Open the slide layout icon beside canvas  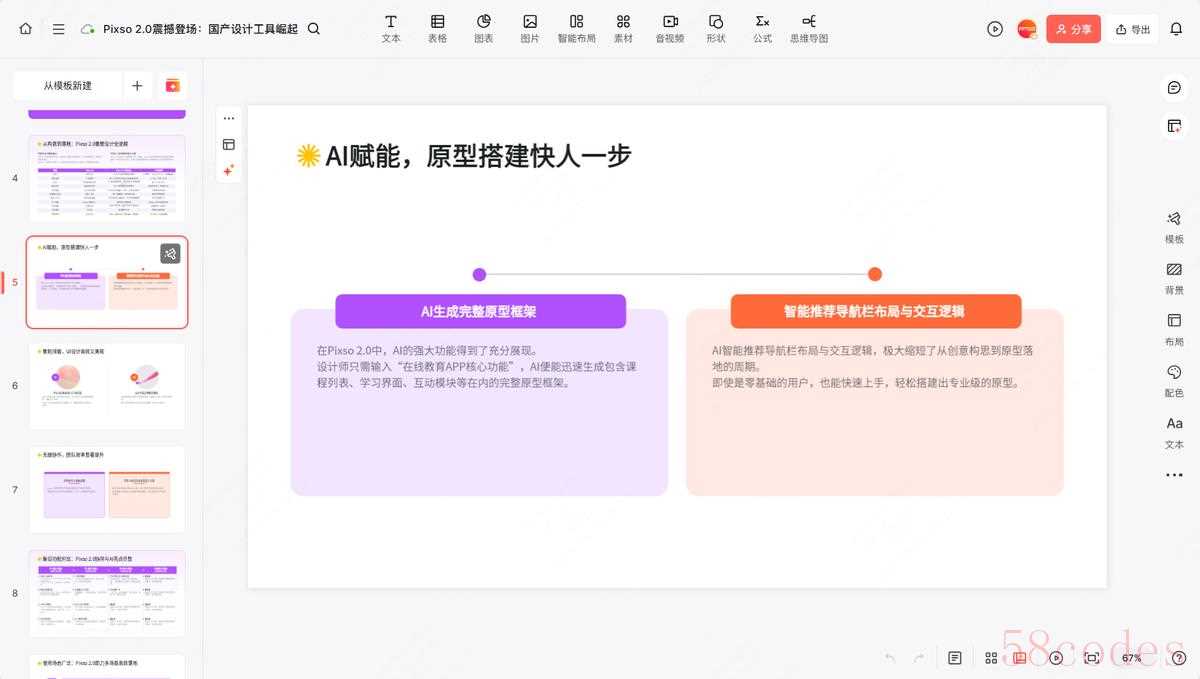coord(229,144)
